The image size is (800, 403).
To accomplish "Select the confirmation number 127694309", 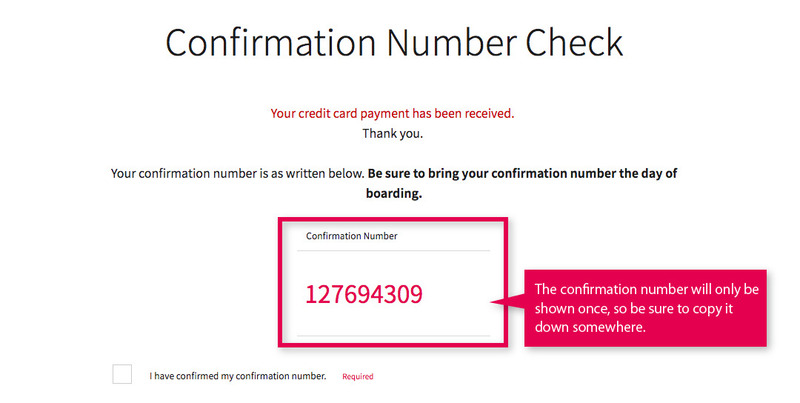I will (364, 294).
